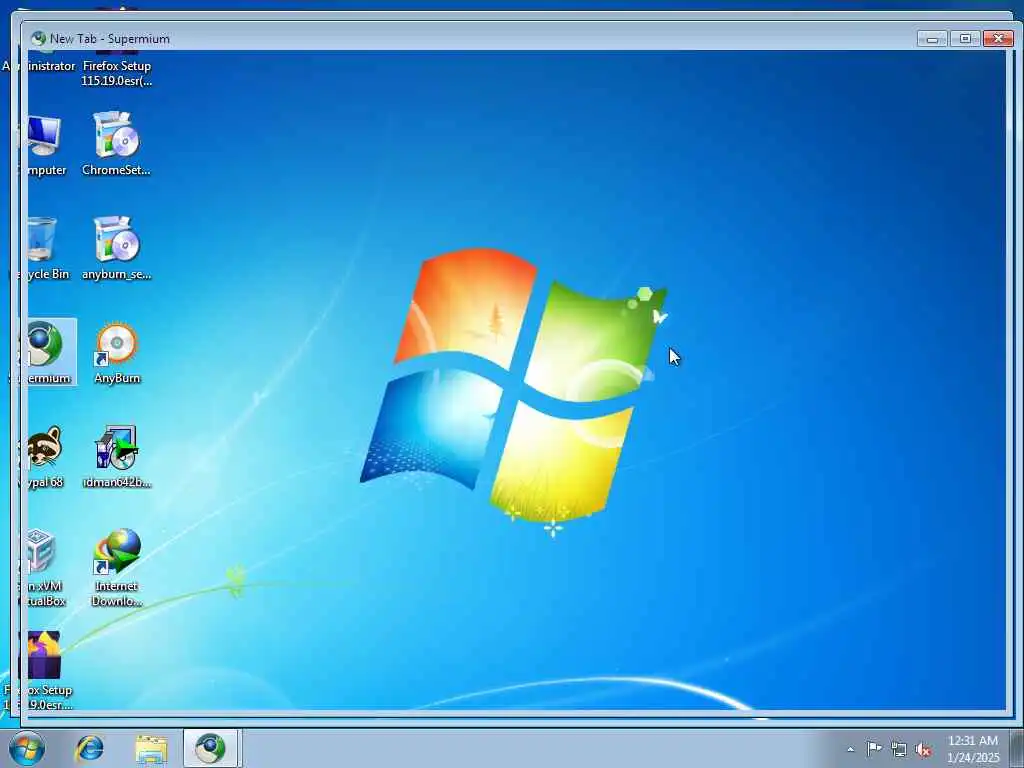The height and width of the screenshot is (768, 1024).
Task: Select the purple box Firefox Setup icon
Action: [x=44, y=656]
